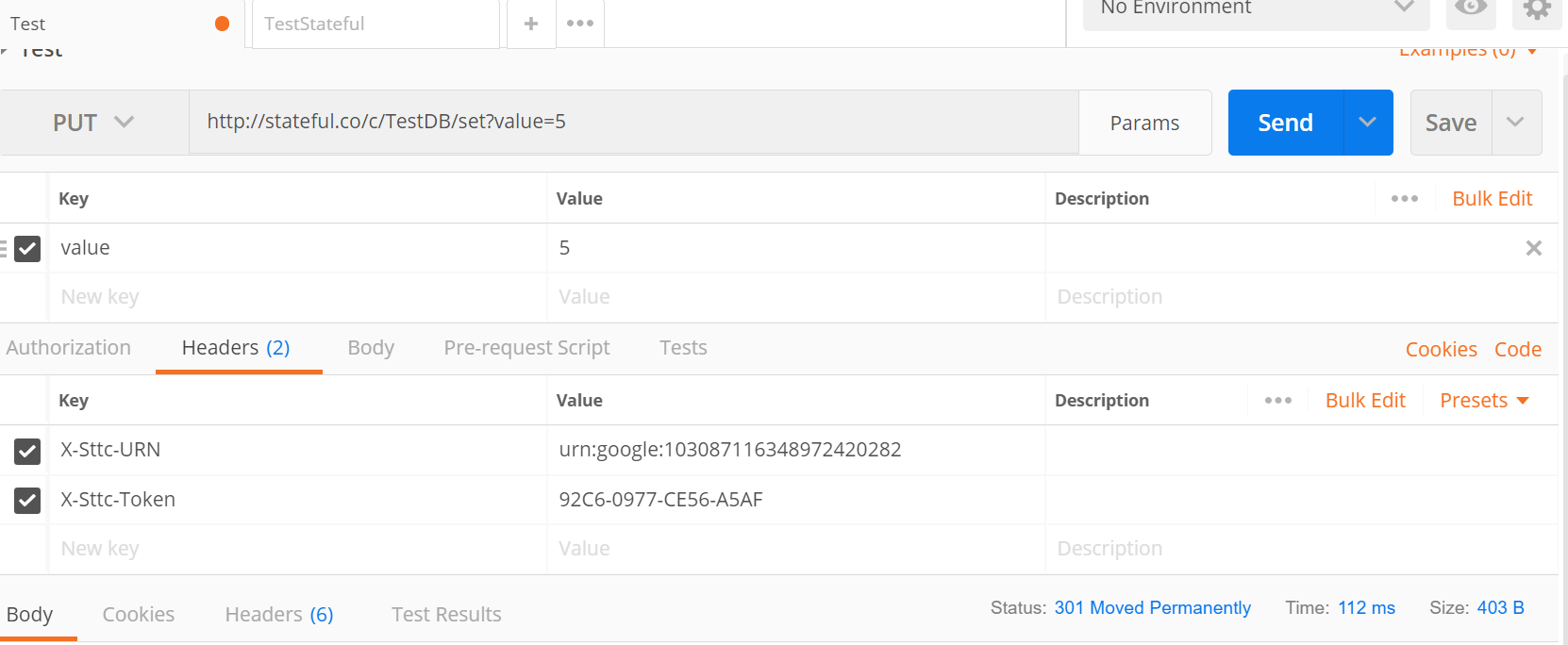Expand Send button dropdown arrow

point(1368,123)
